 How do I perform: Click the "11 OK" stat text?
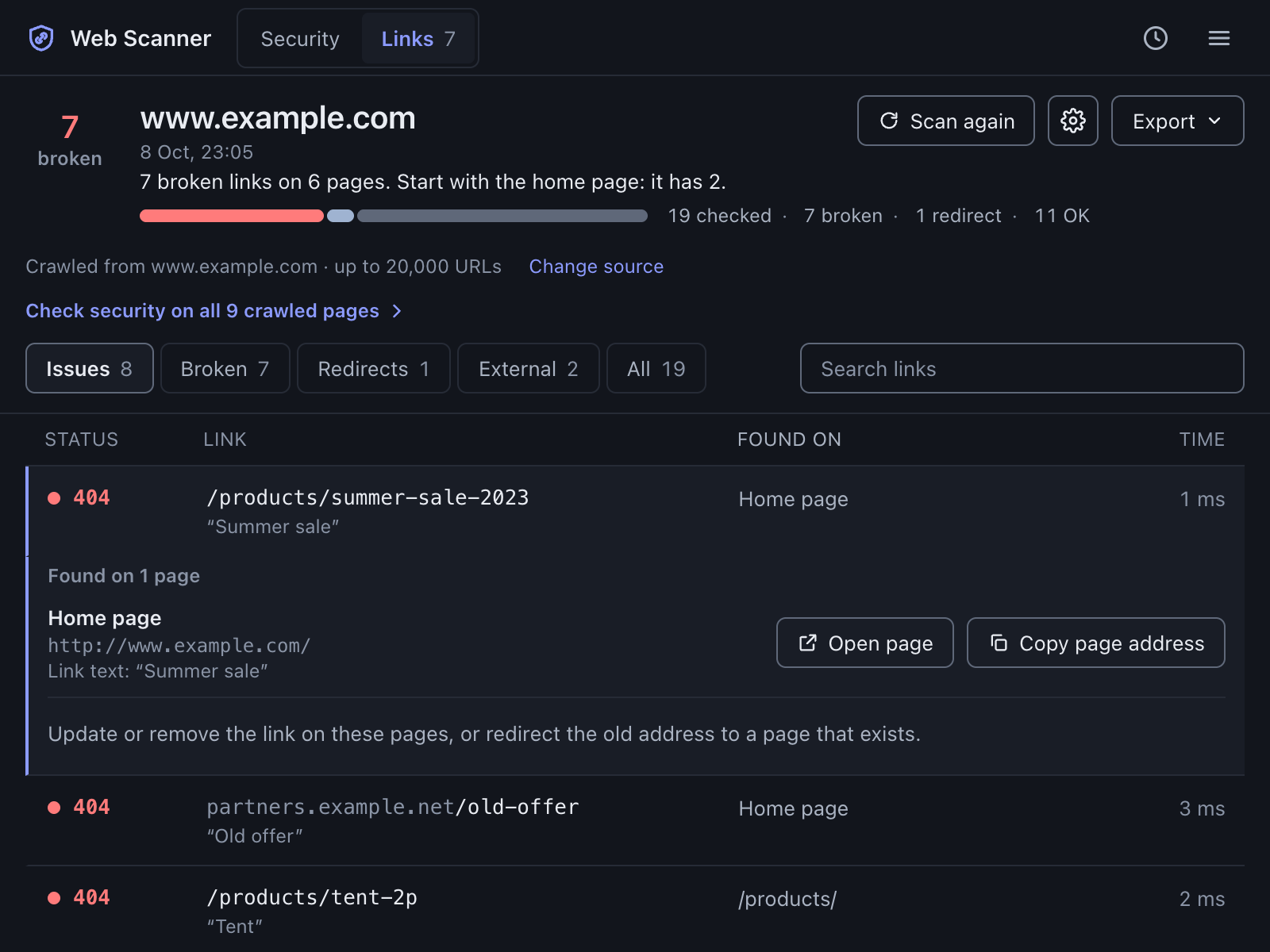click(x=1062, y=216)
